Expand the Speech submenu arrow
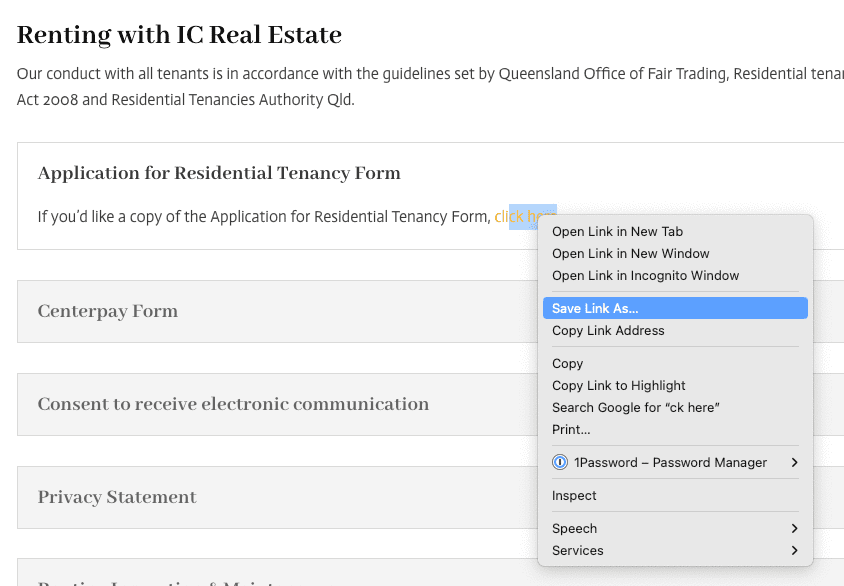844x586 pixels. point(795,528)
